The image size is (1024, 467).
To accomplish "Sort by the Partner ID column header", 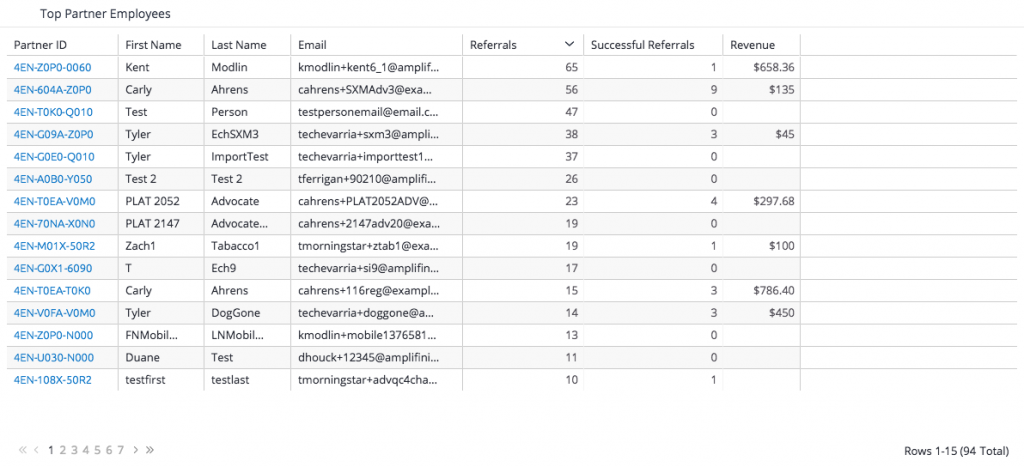I will coord(41,45).
